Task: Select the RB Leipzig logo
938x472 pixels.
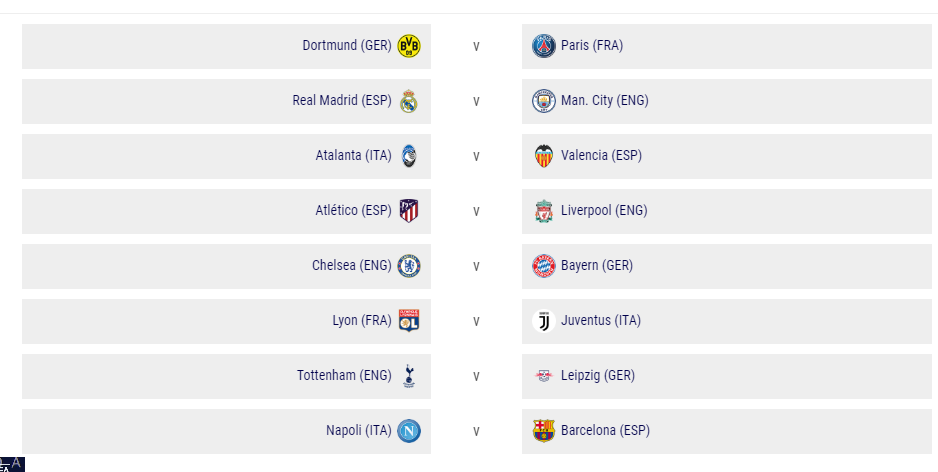Action: 544,376
